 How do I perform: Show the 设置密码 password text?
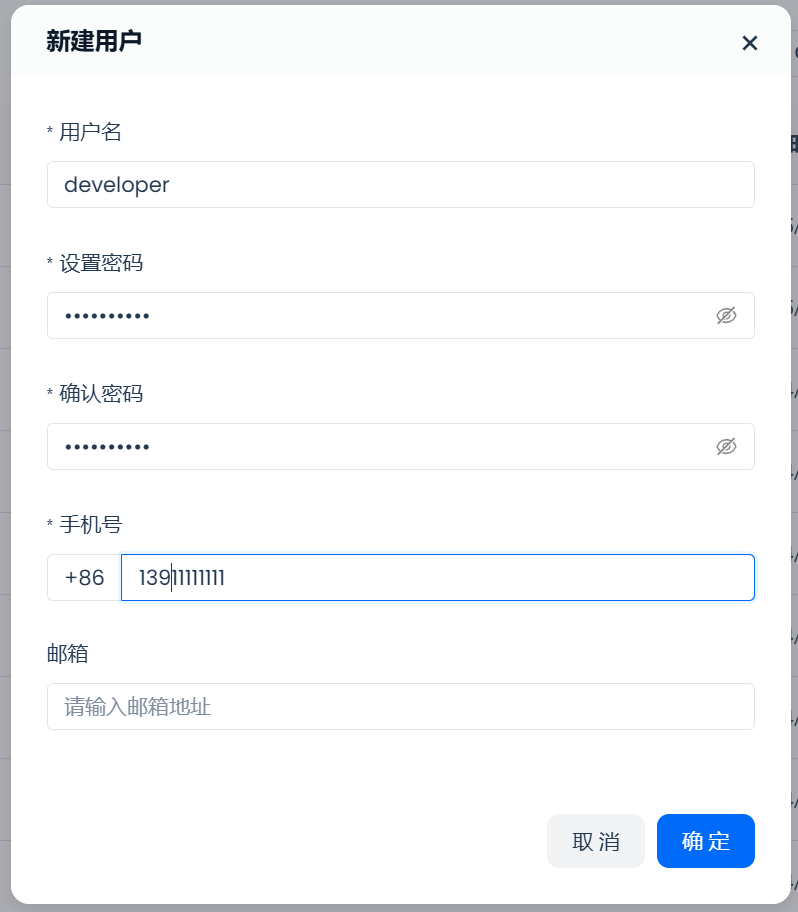tap(726, 316)
